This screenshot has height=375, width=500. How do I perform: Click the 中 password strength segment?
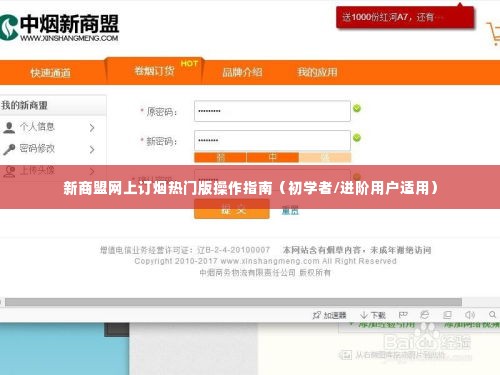(x=273, y=157)
